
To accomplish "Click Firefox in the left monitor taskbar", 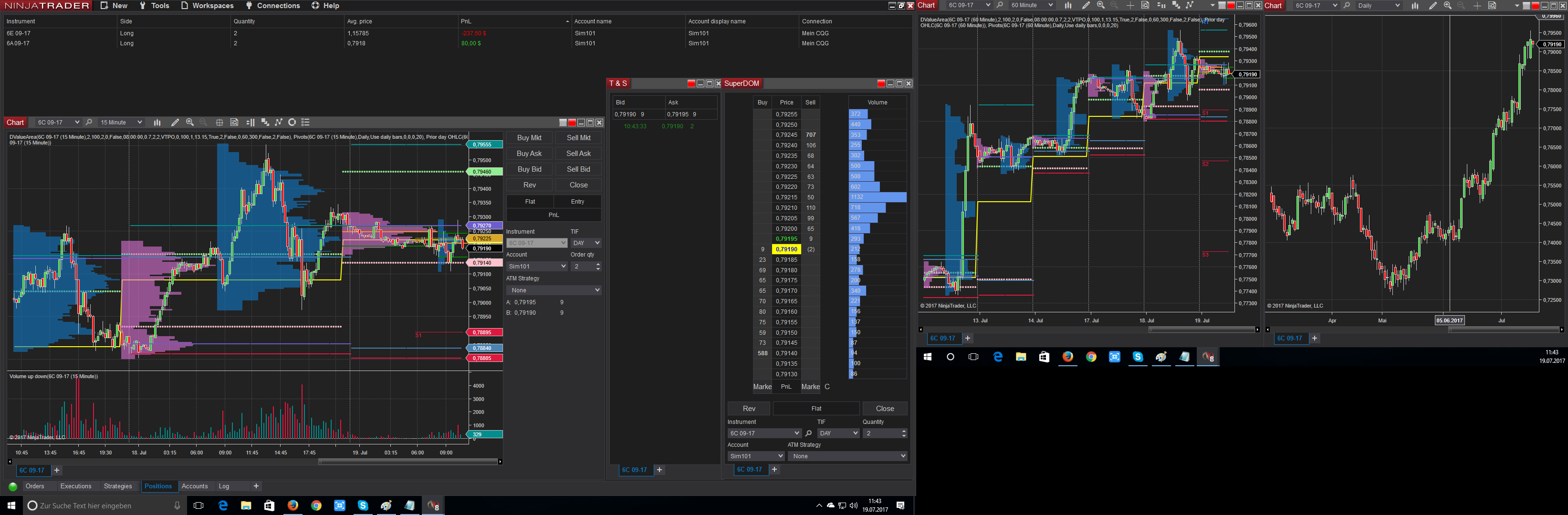I will [293, 505].
